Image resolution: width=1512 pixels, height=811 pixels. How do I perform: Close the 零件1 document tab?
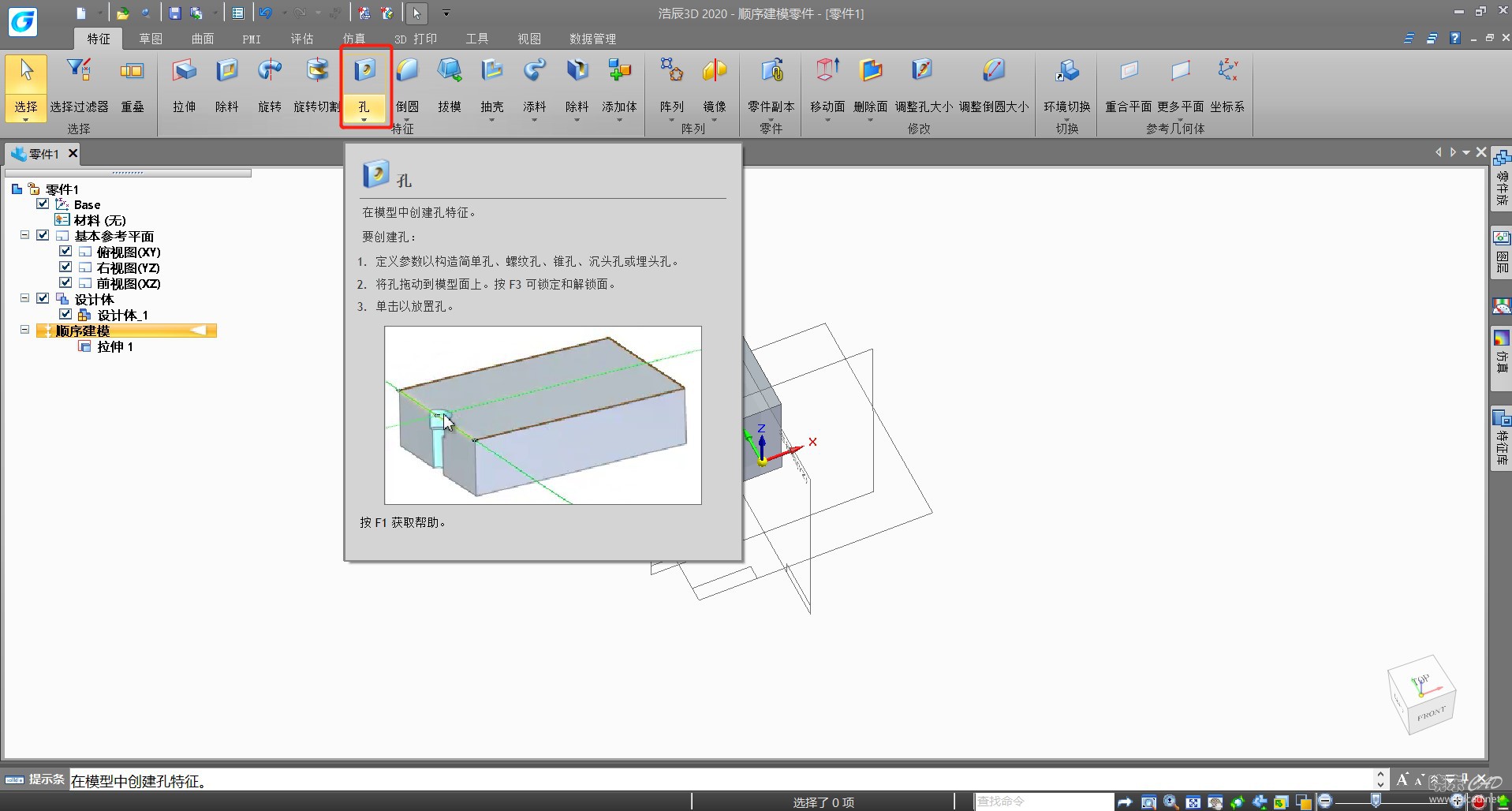(73, 153)
